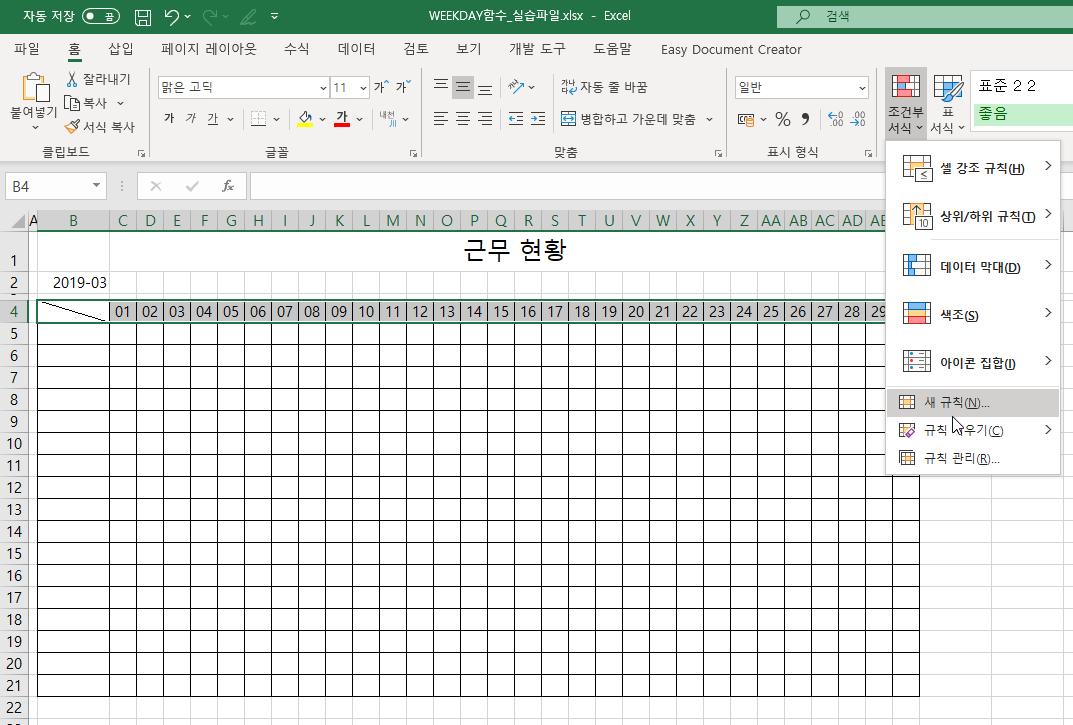Screen dimensions: 1073x725
Task: Click the Cut (잘라내기) button
Action: point(98,79)
